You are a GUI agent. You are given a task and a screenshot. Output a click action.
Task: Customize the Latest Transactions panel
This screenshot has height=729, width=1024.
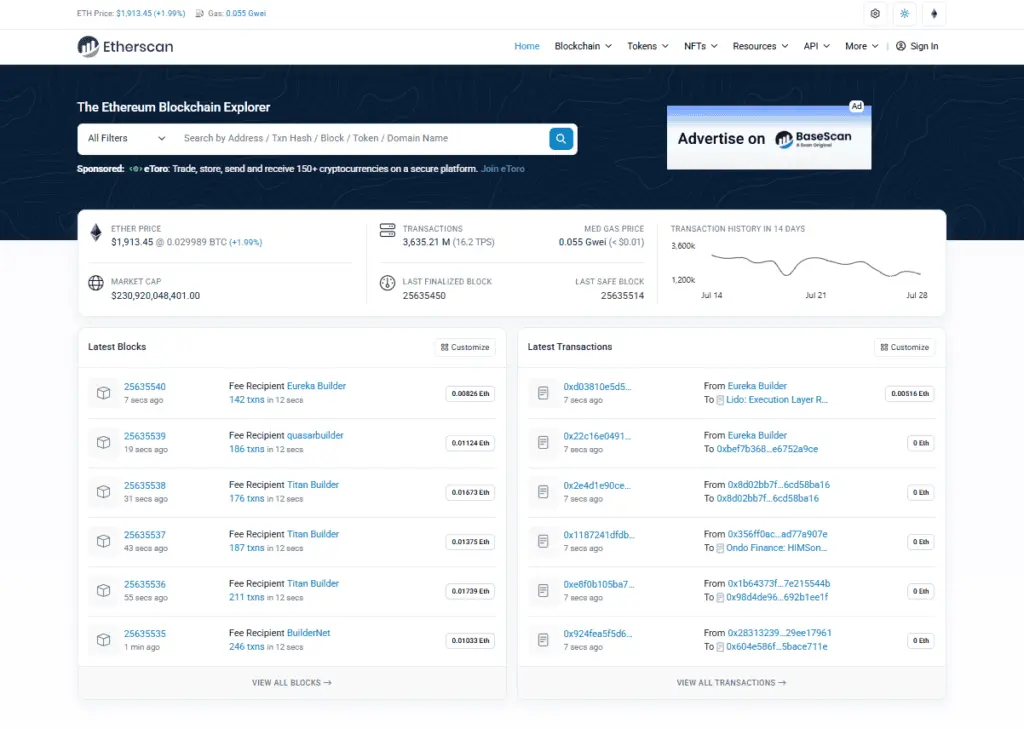904,348
